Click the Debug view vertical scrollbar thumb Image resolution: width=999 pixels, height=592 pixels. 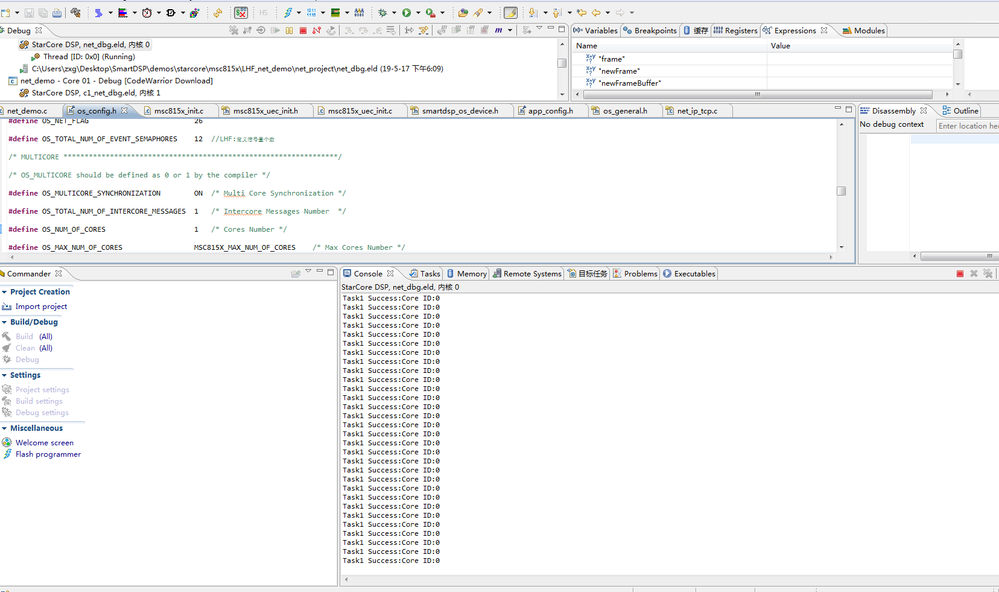(x=561, y=63)
